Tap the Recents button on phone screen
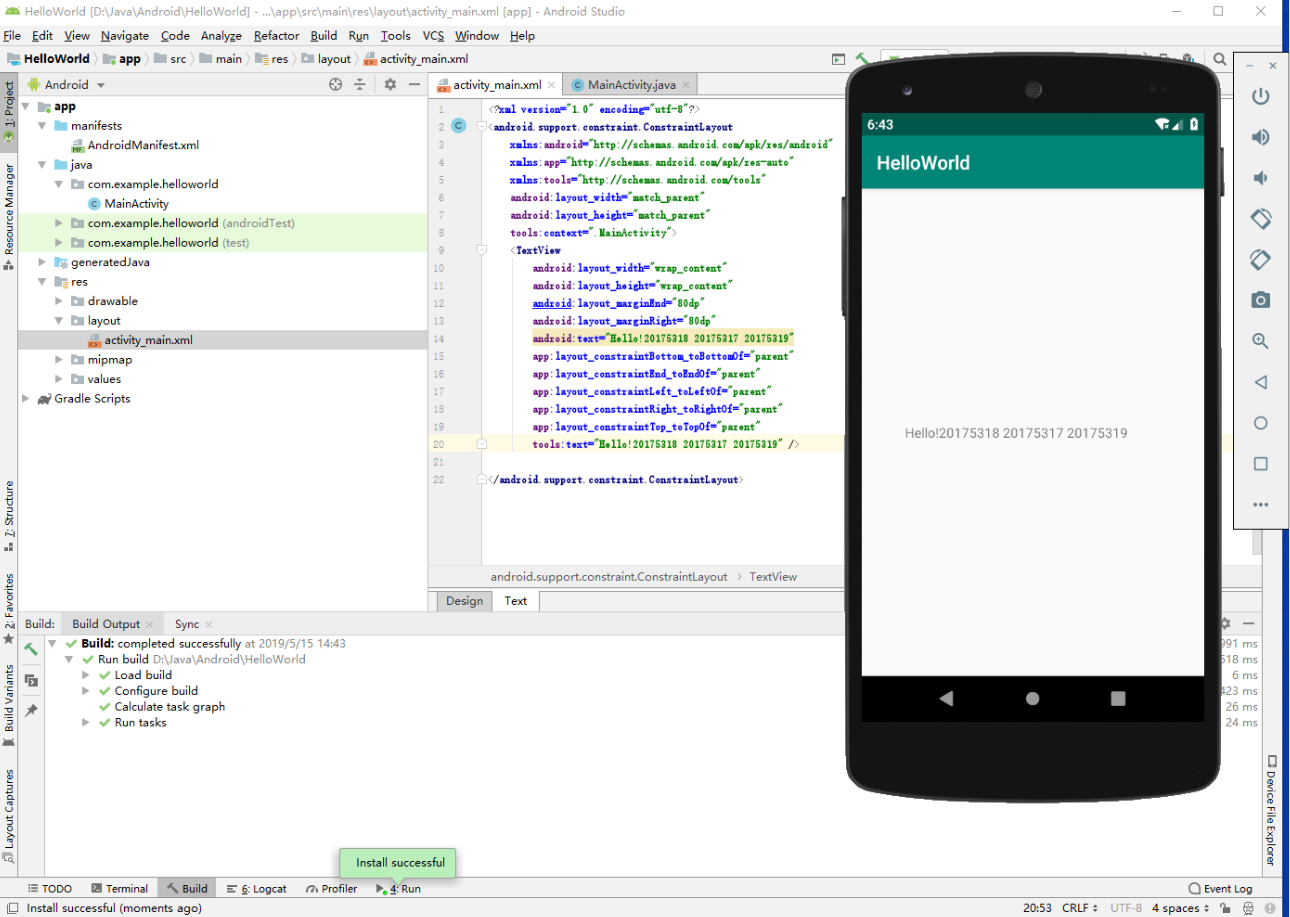This screenshot has height=917, width=1290. point(1119,698)
